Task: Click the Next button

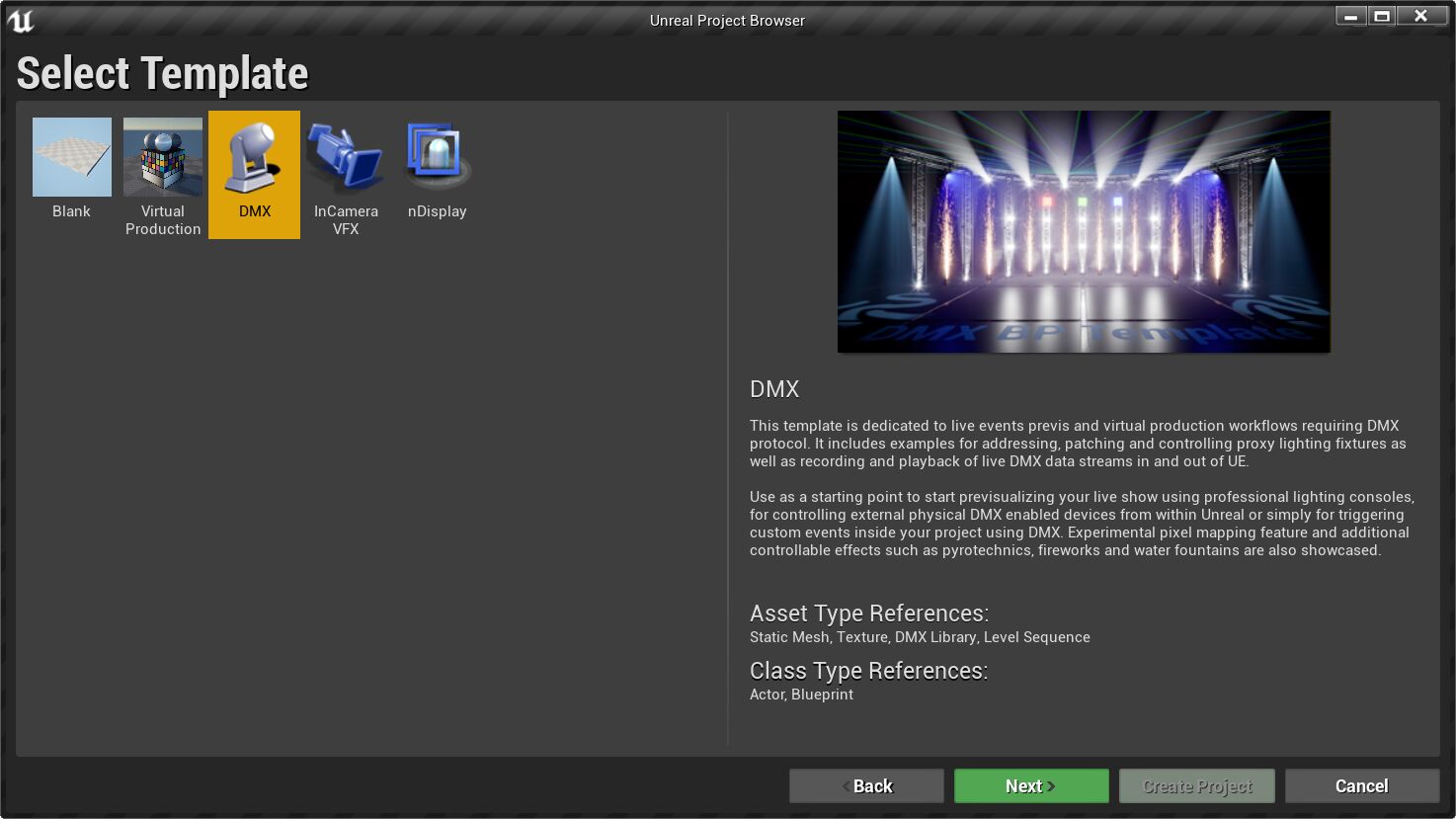Action: pyautogui.click(x=1030, y=785)
